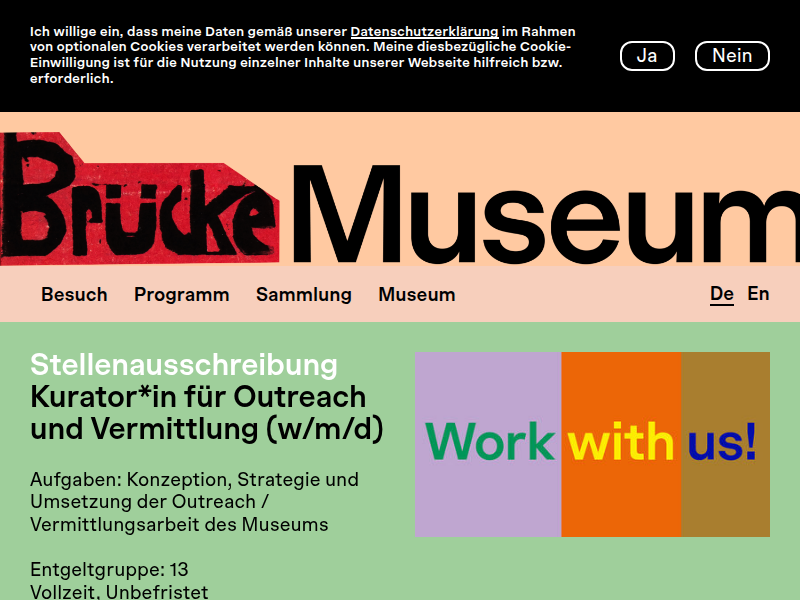
Task: Switch language to De
Action: [x=722, y=294]
